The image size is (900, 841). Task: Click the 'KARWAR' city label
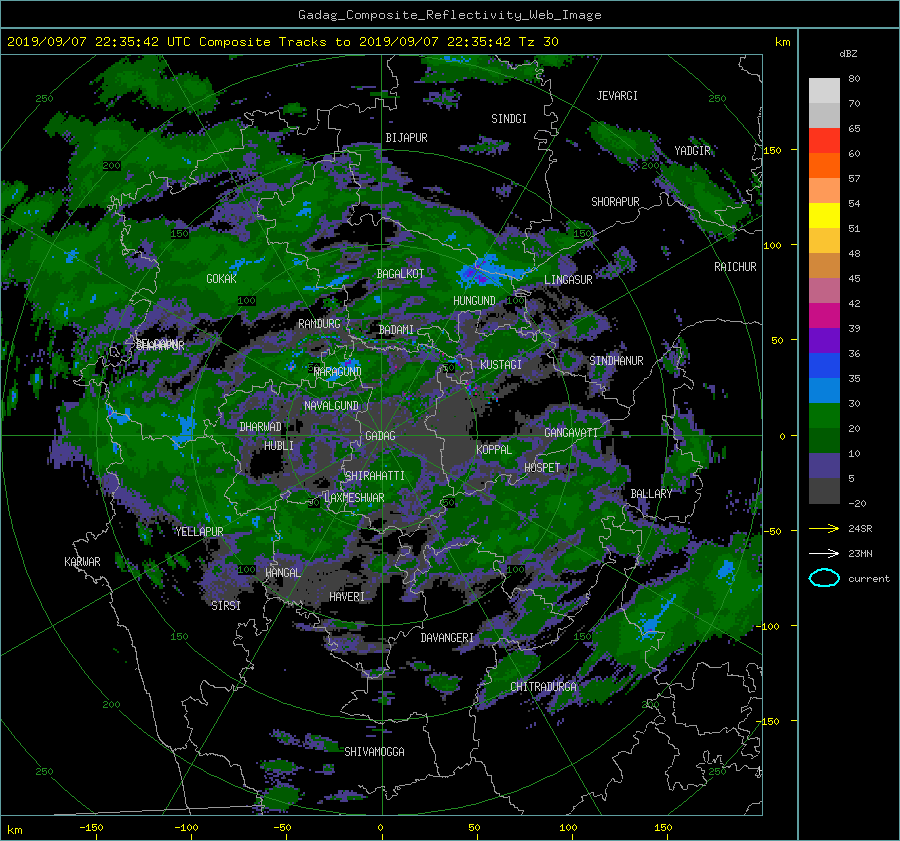pyautogui.click(x=82, y=562)
